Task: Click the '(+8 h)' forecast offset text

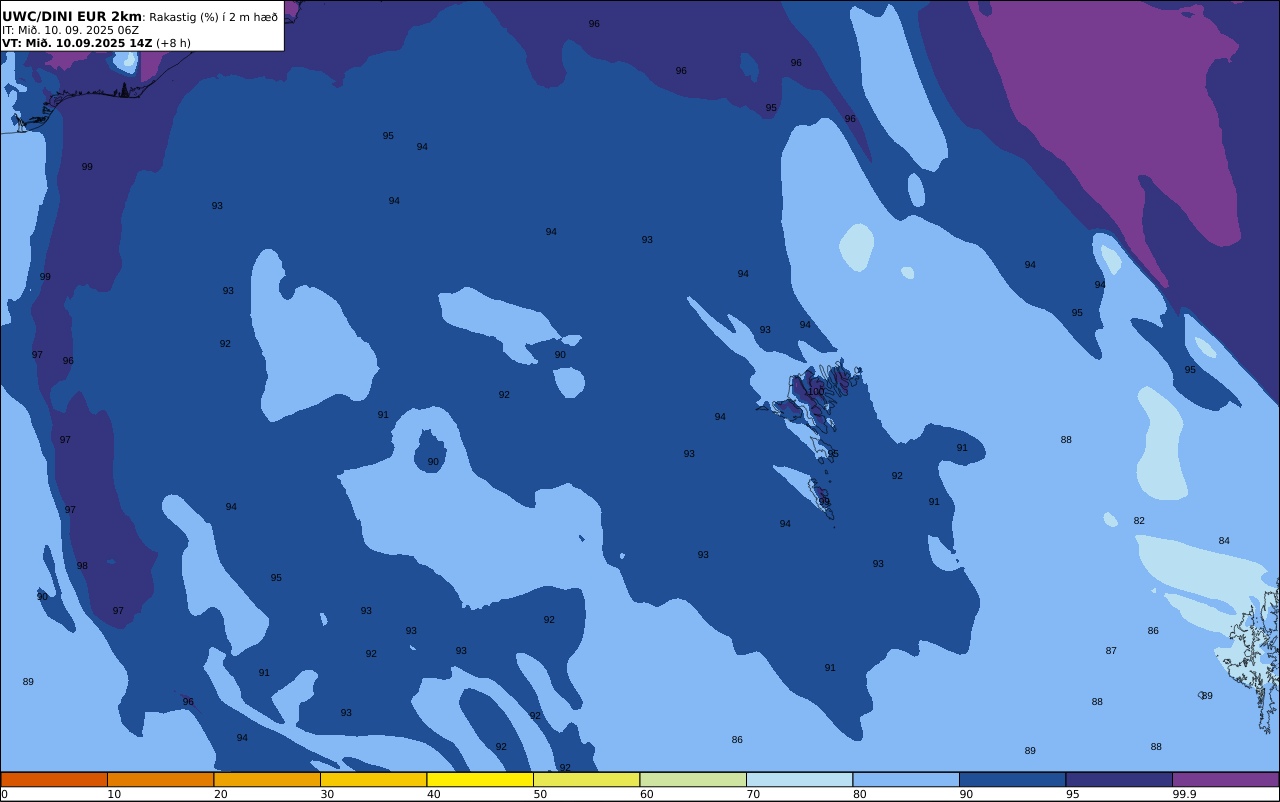Action: [x=173, y=43]
